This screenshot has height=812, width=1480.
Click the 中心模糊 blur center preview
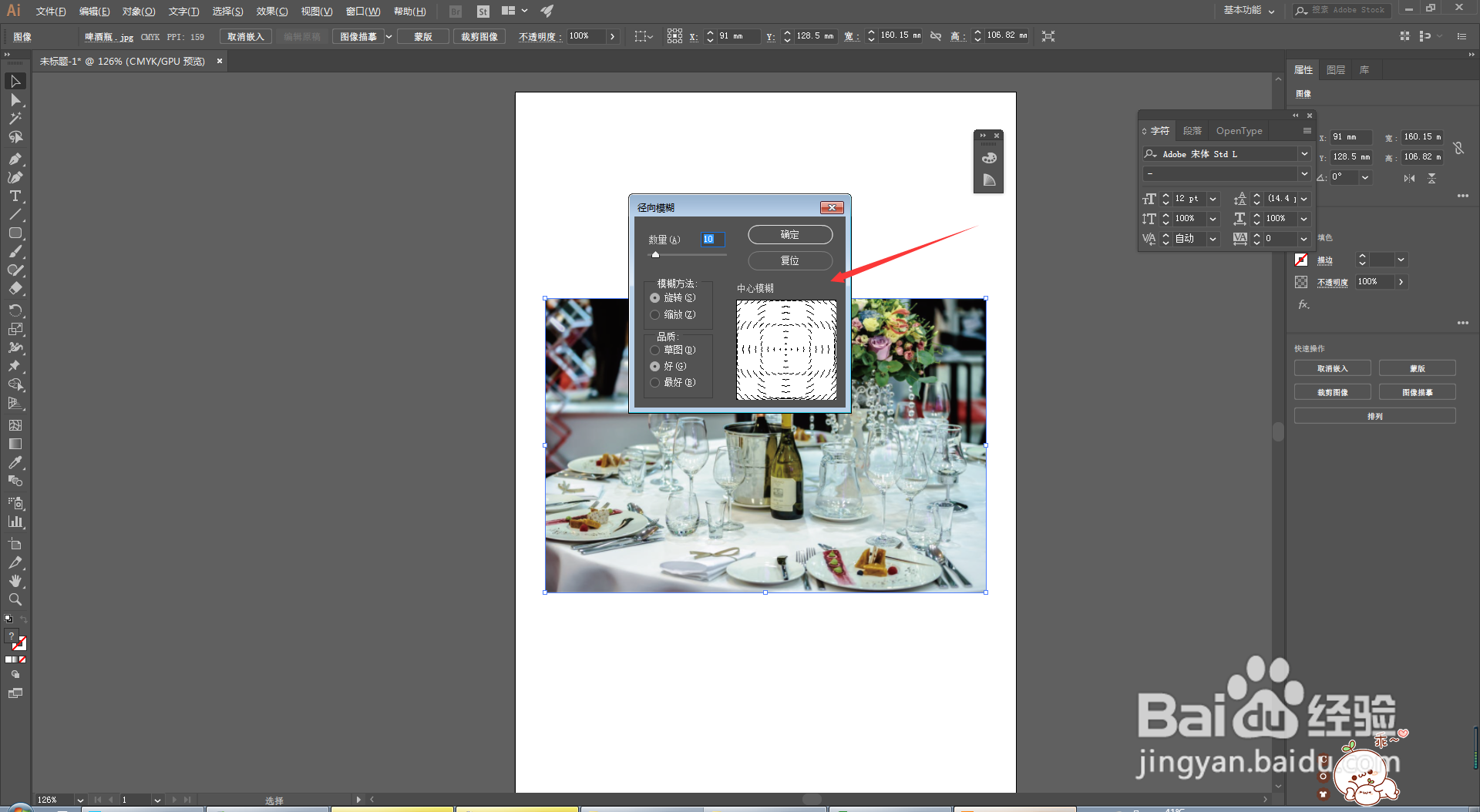786,350
